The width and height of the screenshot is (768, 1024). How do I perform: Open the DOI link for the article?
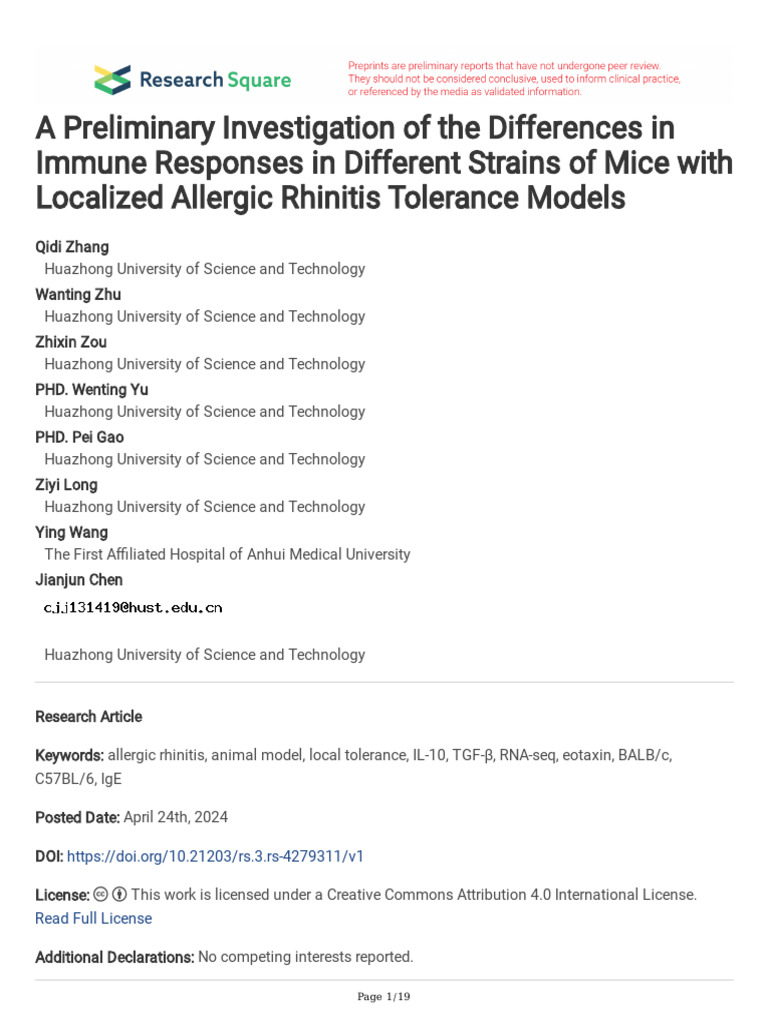215,856
